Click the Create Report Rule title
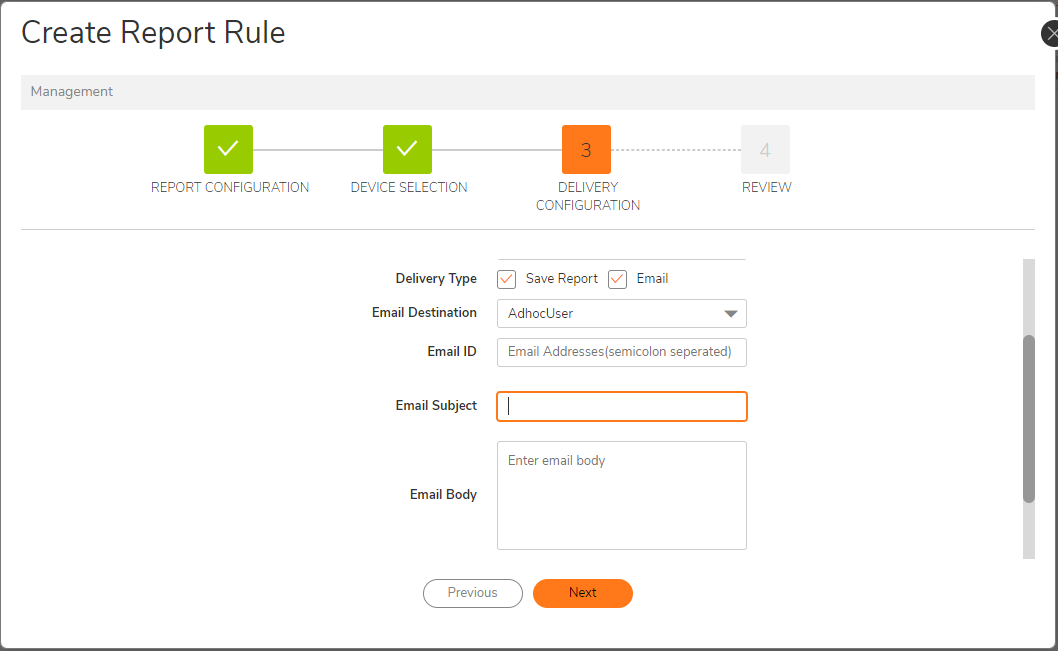1058x651 pixels. (153, 33)
